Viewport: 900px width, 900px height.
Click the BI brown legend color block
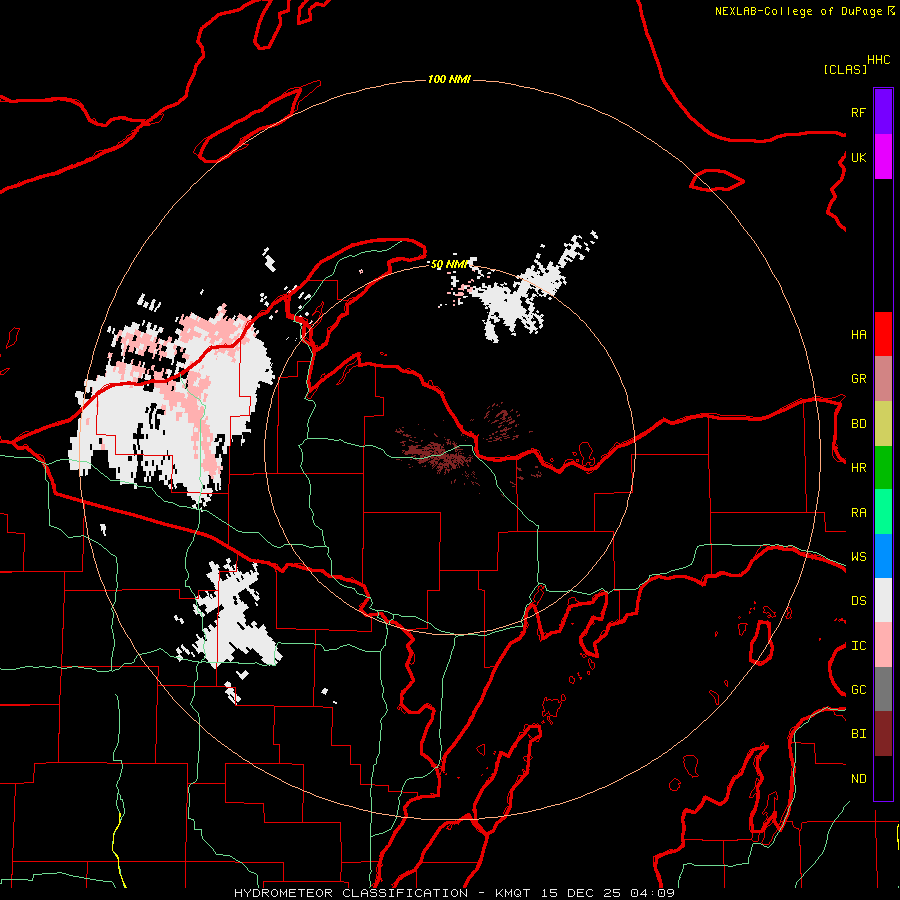point(883,734)
